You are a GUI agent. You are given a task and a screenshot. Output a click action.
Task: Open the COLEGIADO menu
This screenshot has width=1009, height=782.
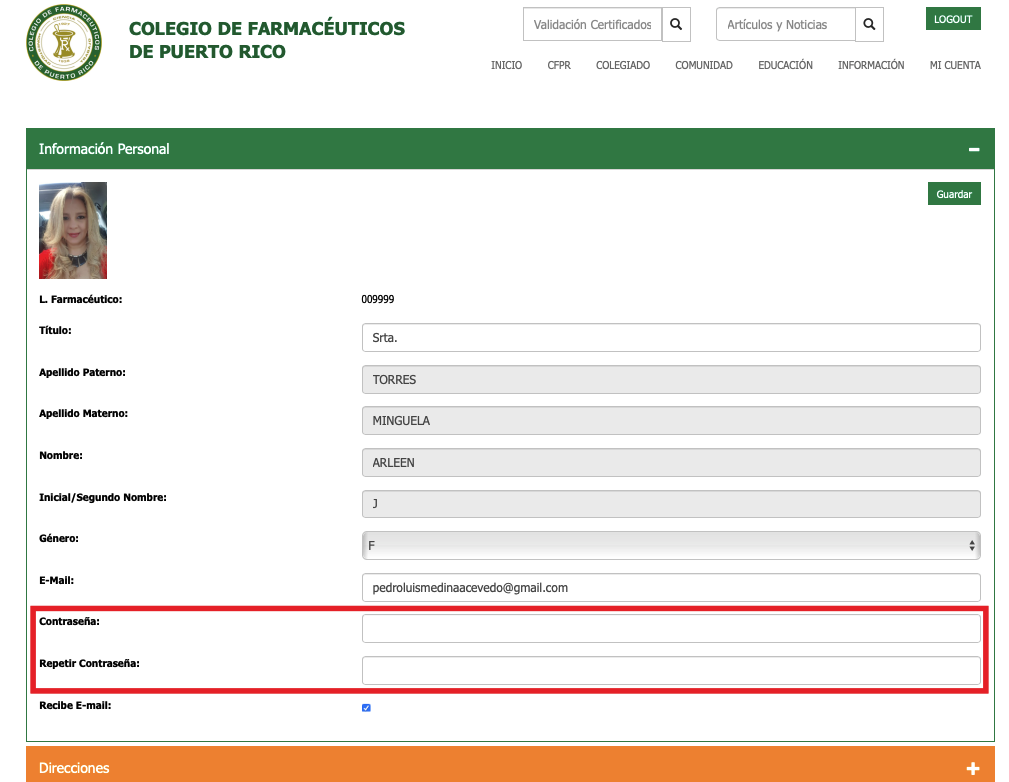point(623,65)
